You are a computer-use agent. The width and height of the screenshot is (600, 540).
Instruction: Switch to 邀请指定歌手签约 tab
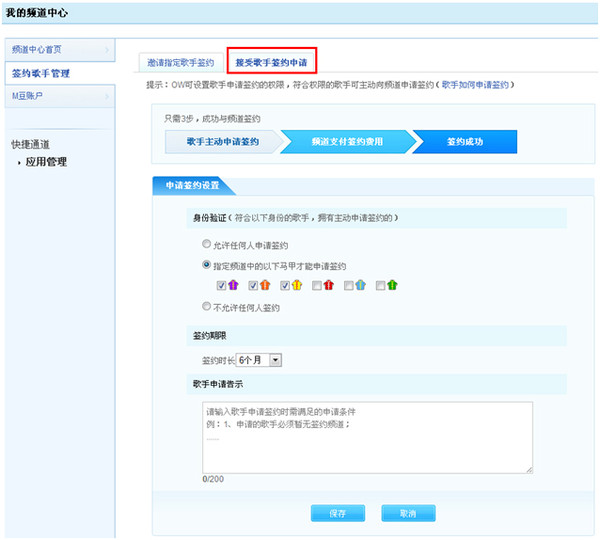(181, 62)
